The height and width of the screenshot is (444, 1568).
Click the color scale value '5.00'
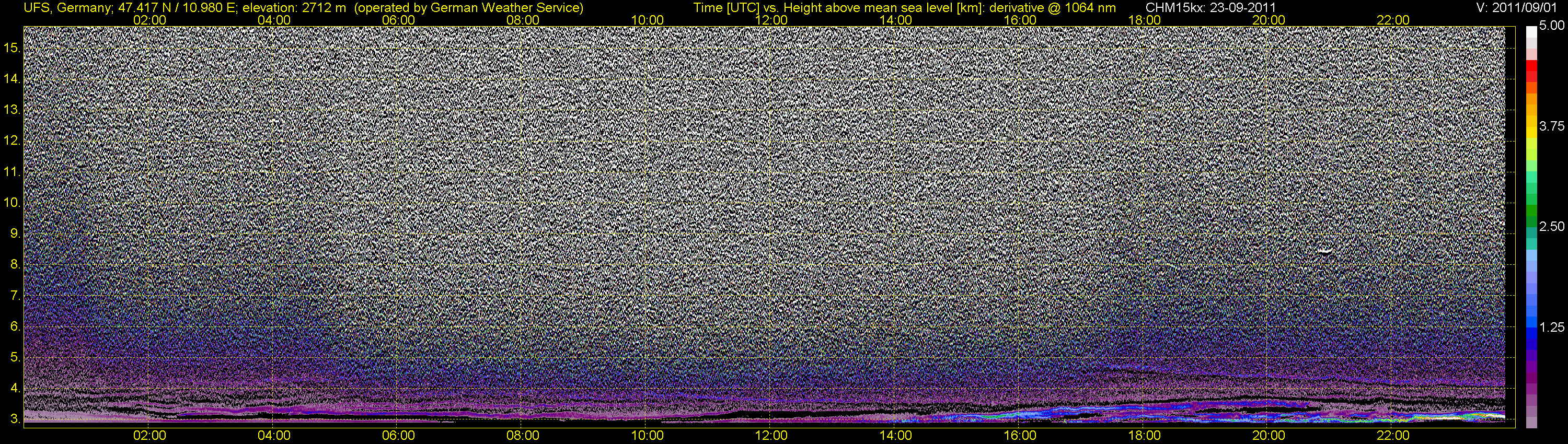(1552, 26)
